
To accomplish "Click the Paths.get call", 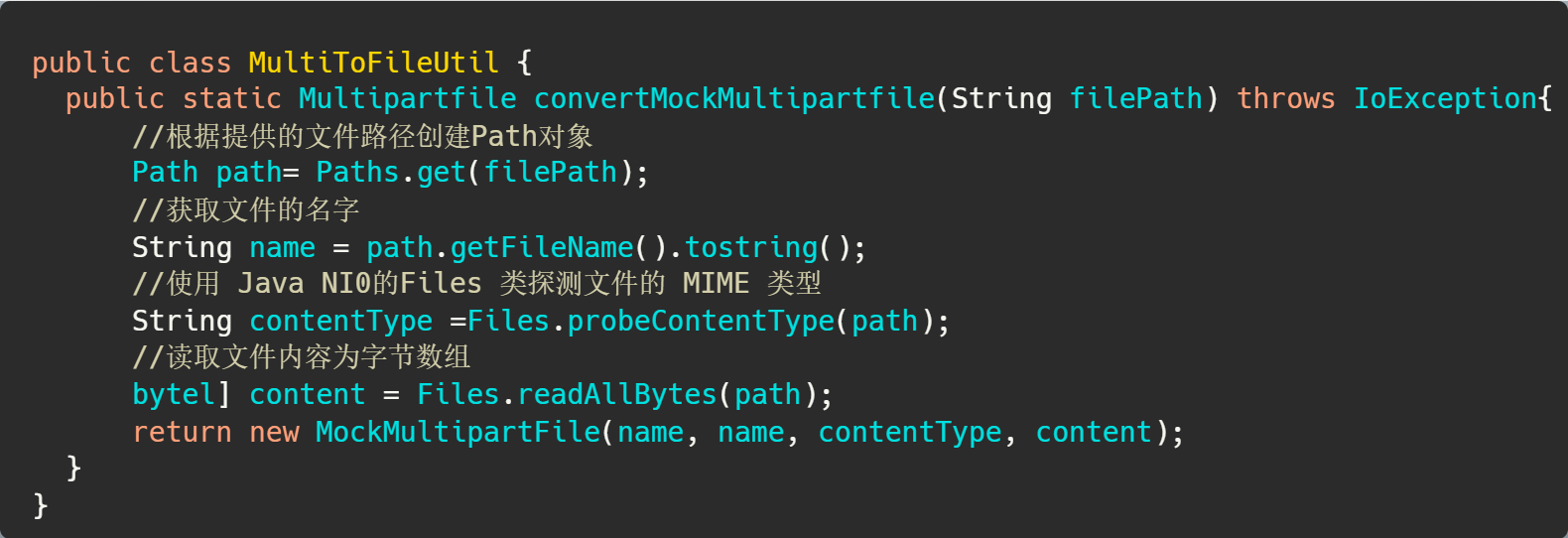I will pos(390,173).
